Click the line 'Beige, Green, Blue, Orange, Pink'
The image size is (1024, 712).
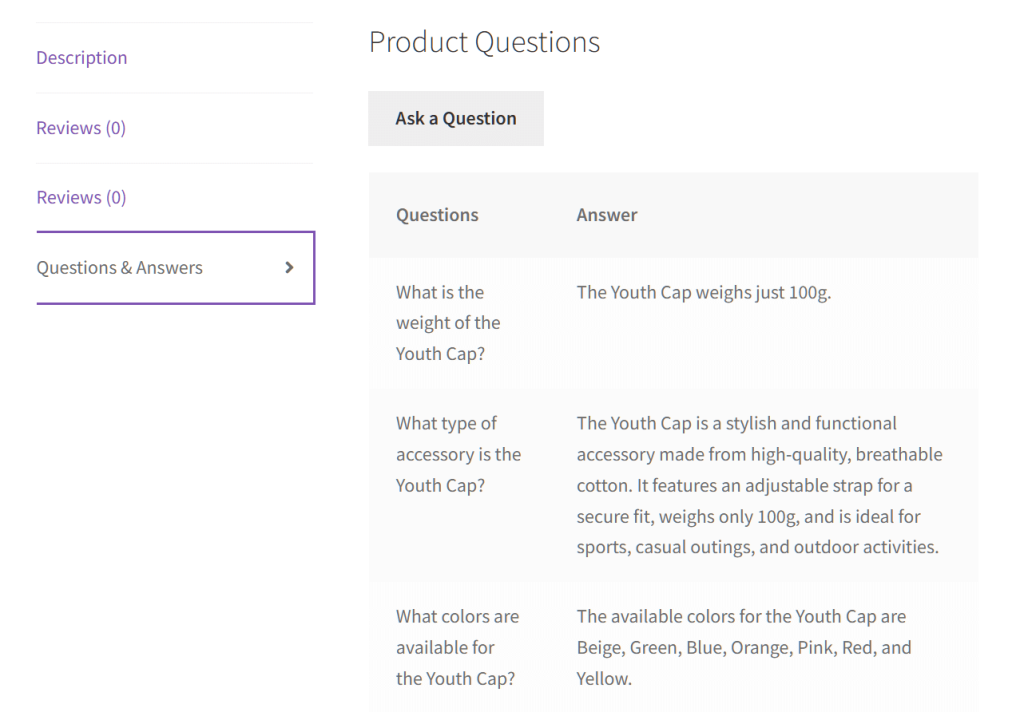pyautogui.click(x=743, y=648)
